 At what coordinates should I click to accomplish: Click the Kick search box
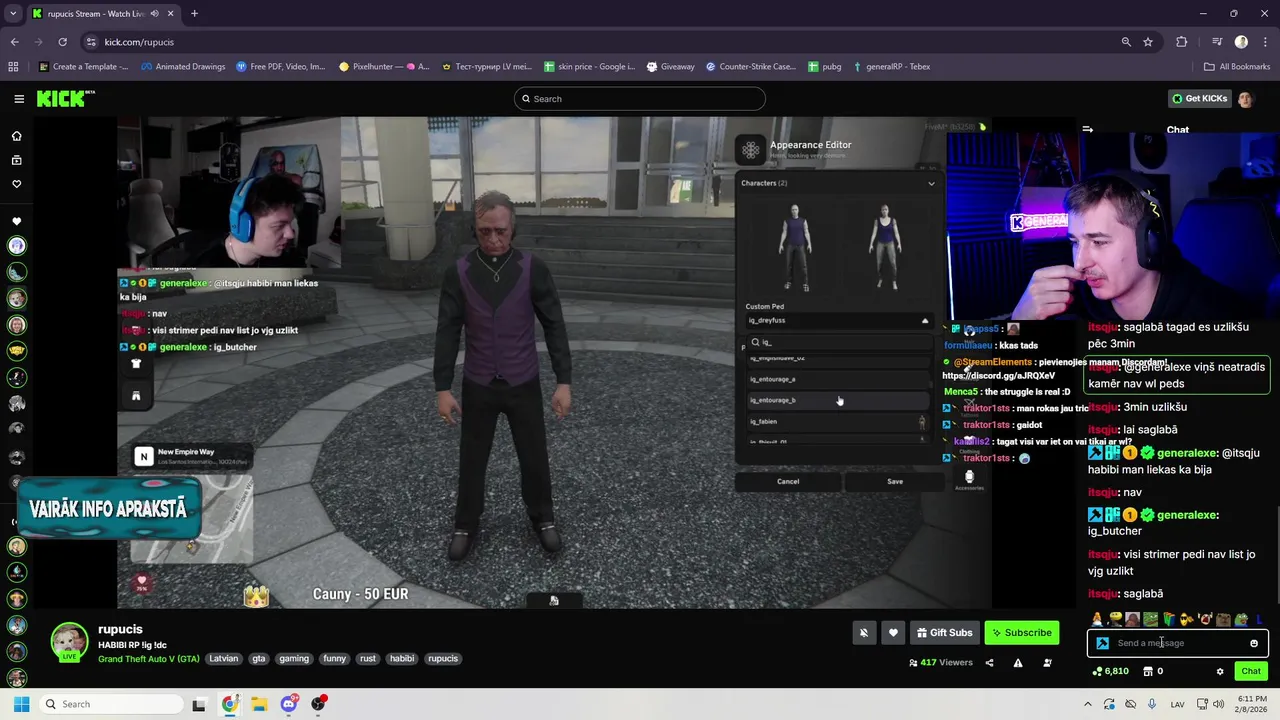click(x=640, y=99)
